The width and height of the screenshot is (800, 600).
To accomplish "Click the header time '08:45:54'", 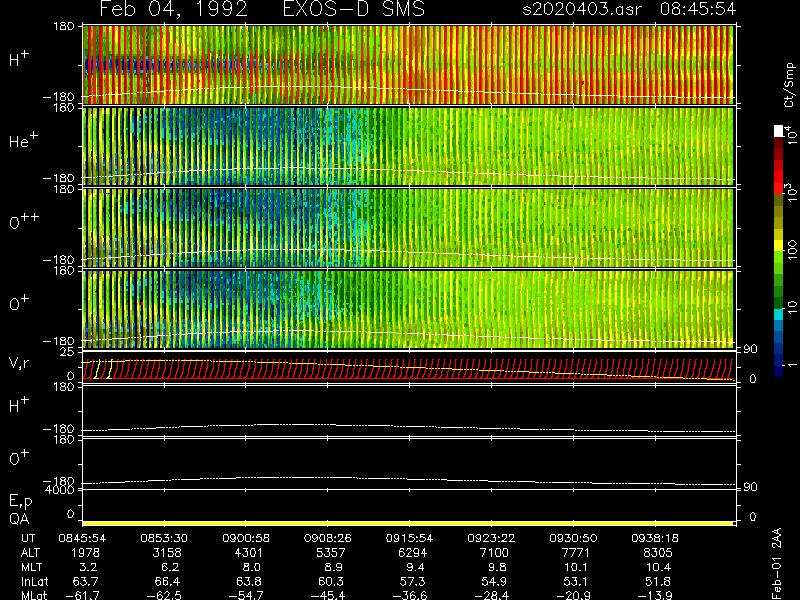I will click(698, 9).
